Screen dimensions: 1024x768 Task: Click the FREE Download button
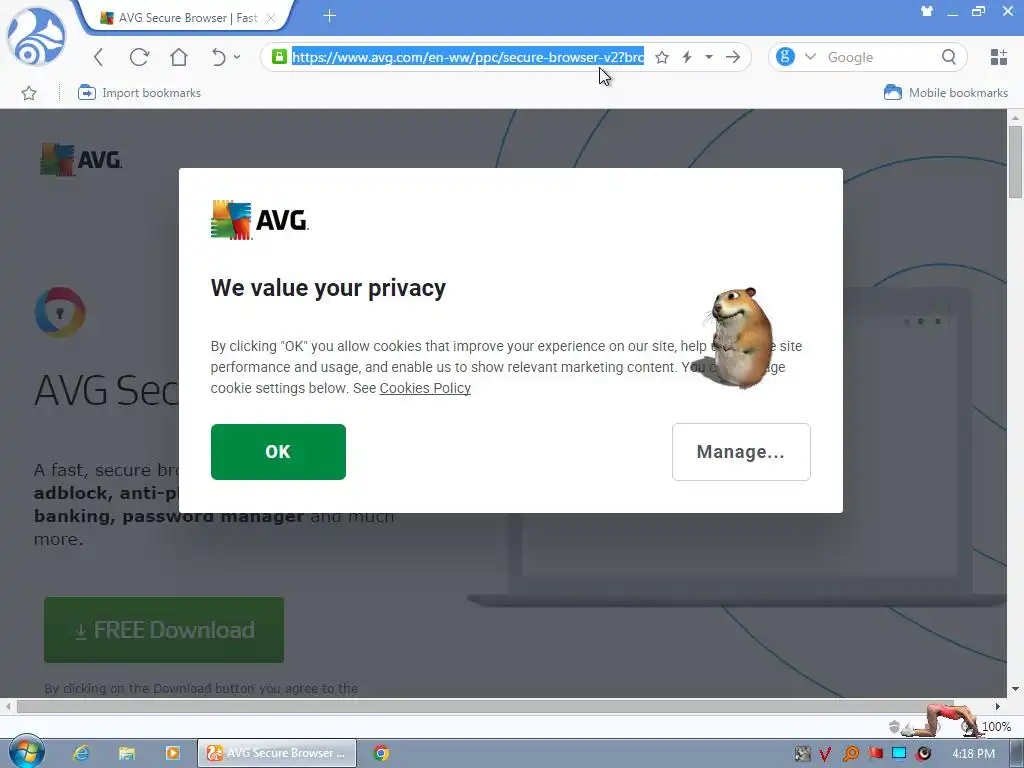(164, 630)
